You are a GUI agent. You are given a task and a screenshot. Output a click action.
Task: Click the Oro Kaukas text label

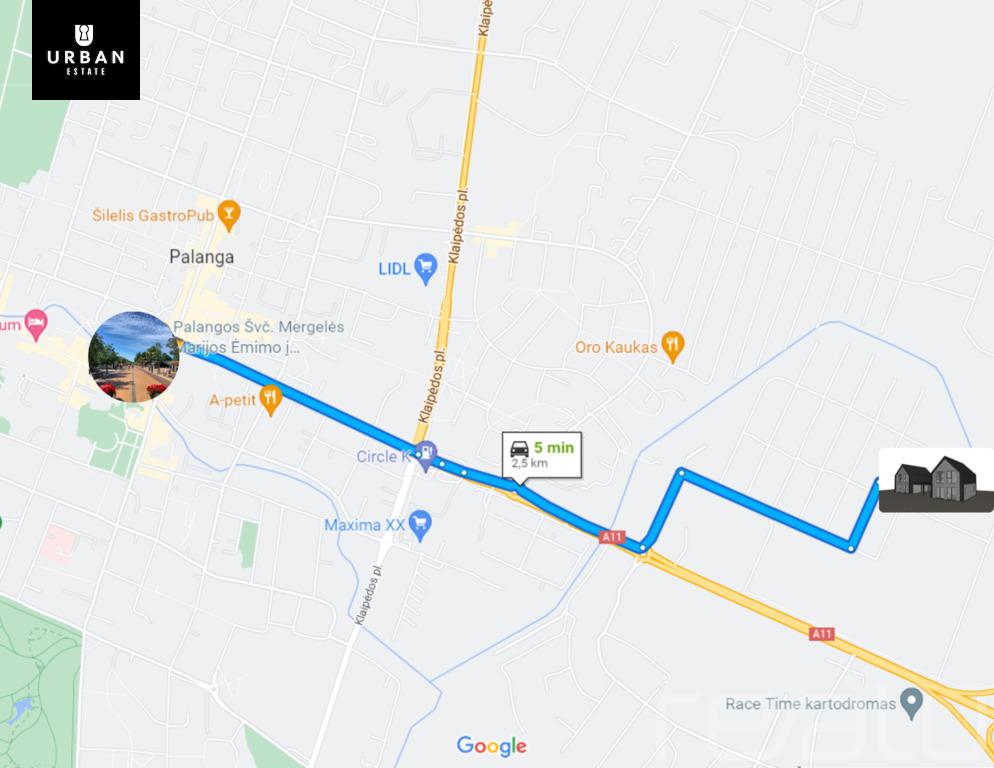tap(616, 348)
